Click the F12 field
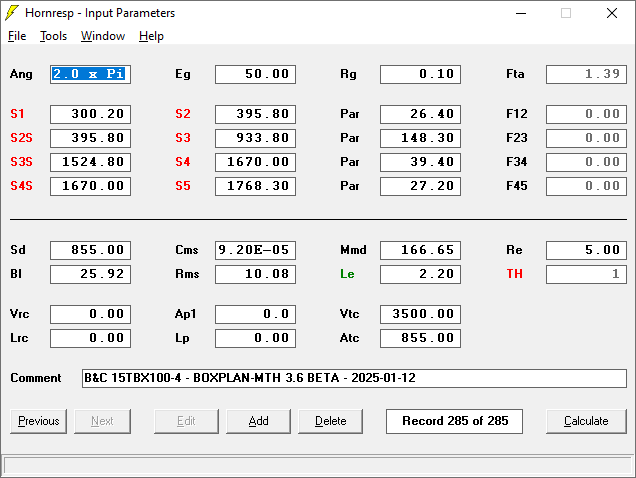 click(x=586, y=114)
